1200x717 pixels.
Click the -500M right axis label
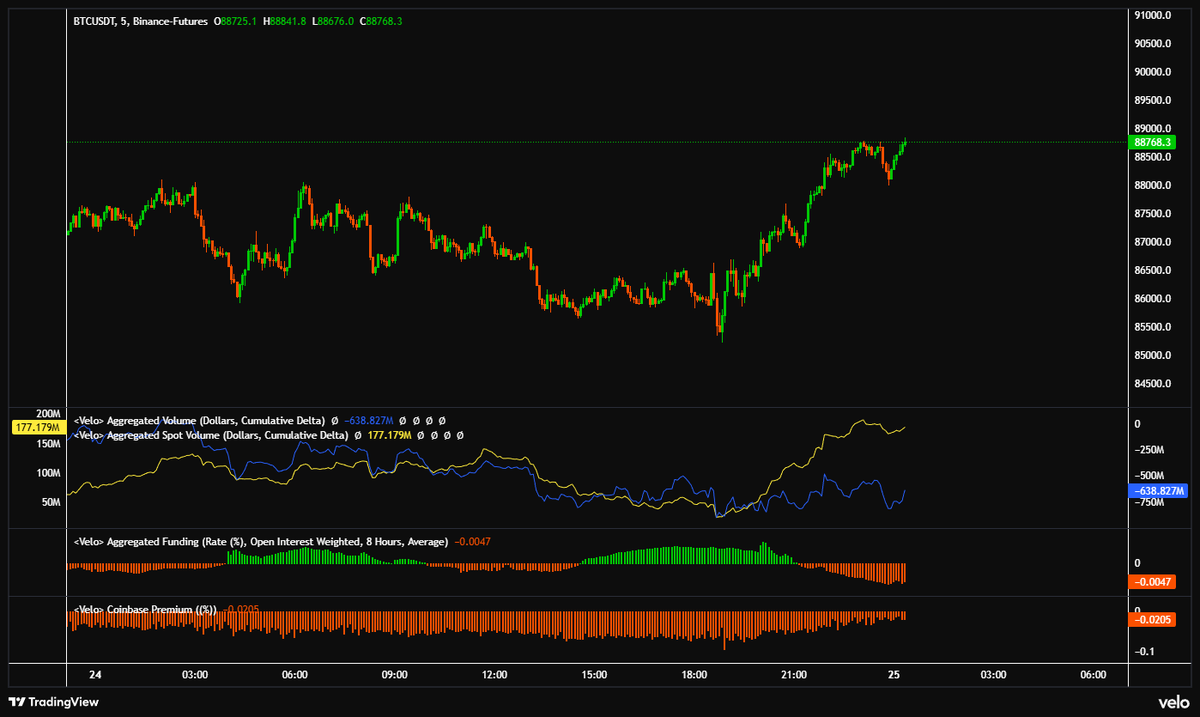[1150, 476]
